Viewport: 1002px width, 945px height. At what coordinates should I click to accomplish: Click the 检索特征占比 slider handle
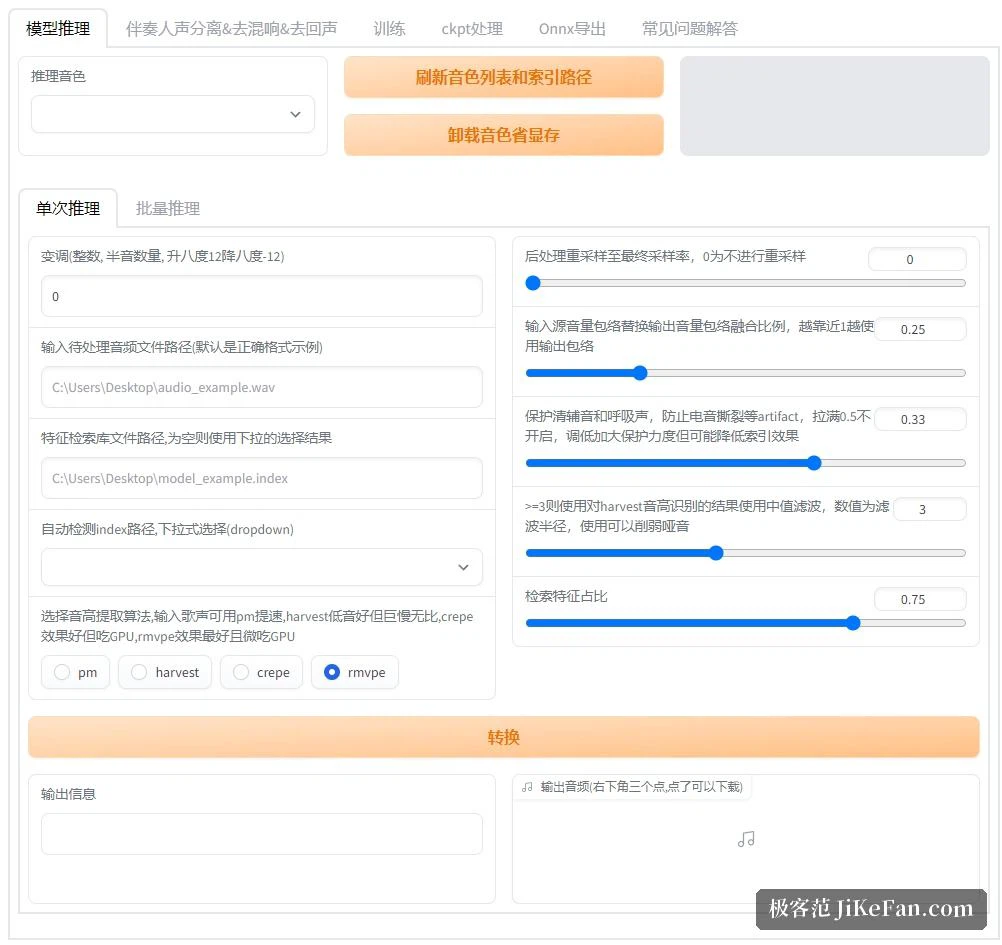click(x=853, y=623)
